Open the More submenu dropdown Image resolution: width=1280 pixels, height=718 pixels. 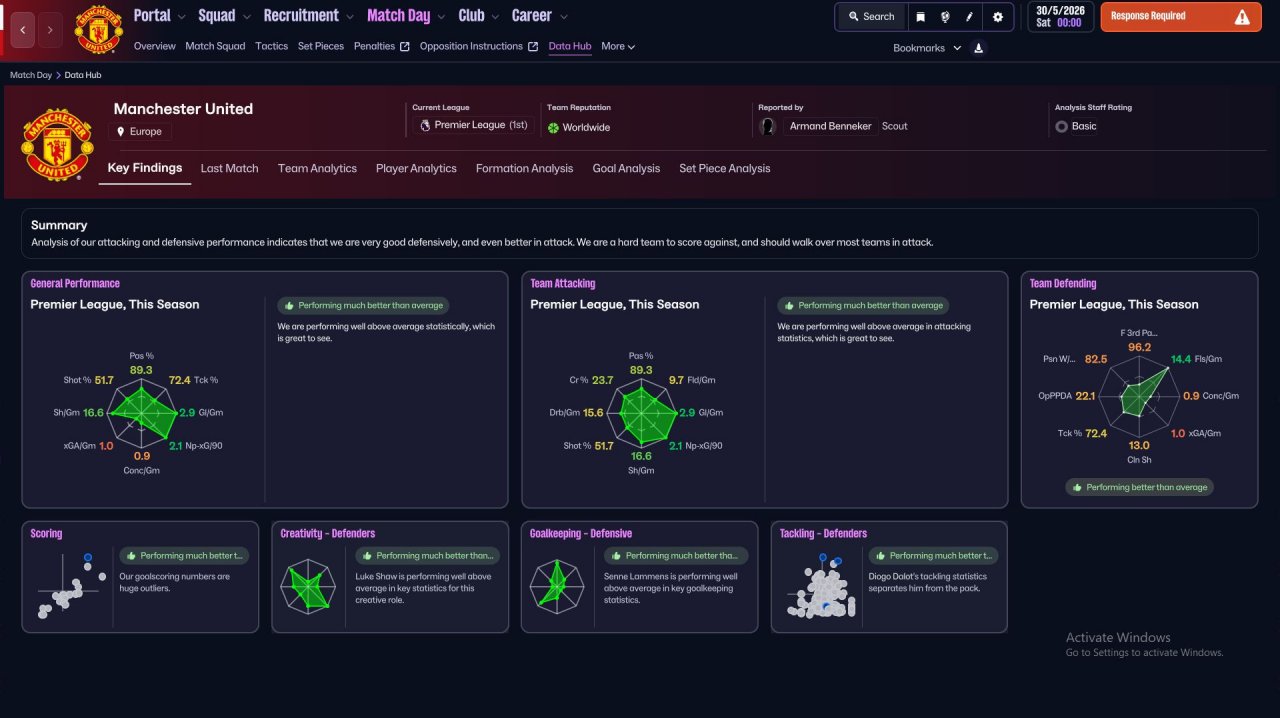point(618,47)
